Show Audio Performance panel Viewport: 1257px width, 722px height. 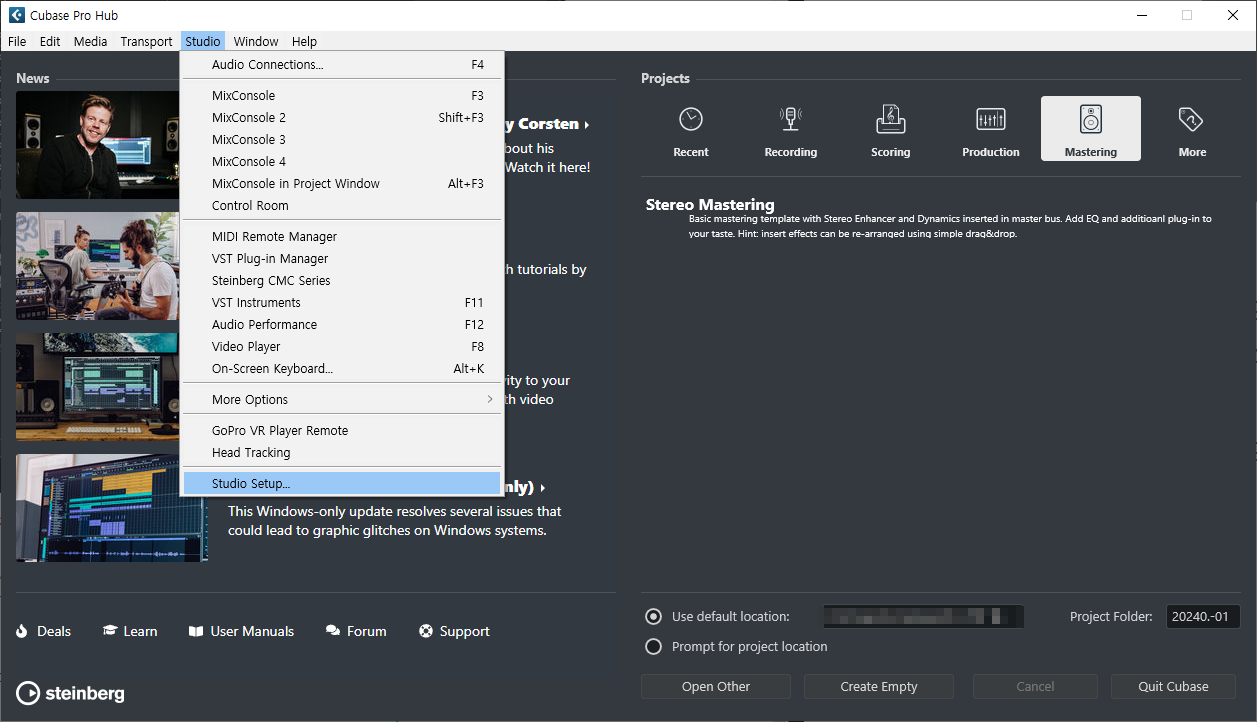pos(342,324)
